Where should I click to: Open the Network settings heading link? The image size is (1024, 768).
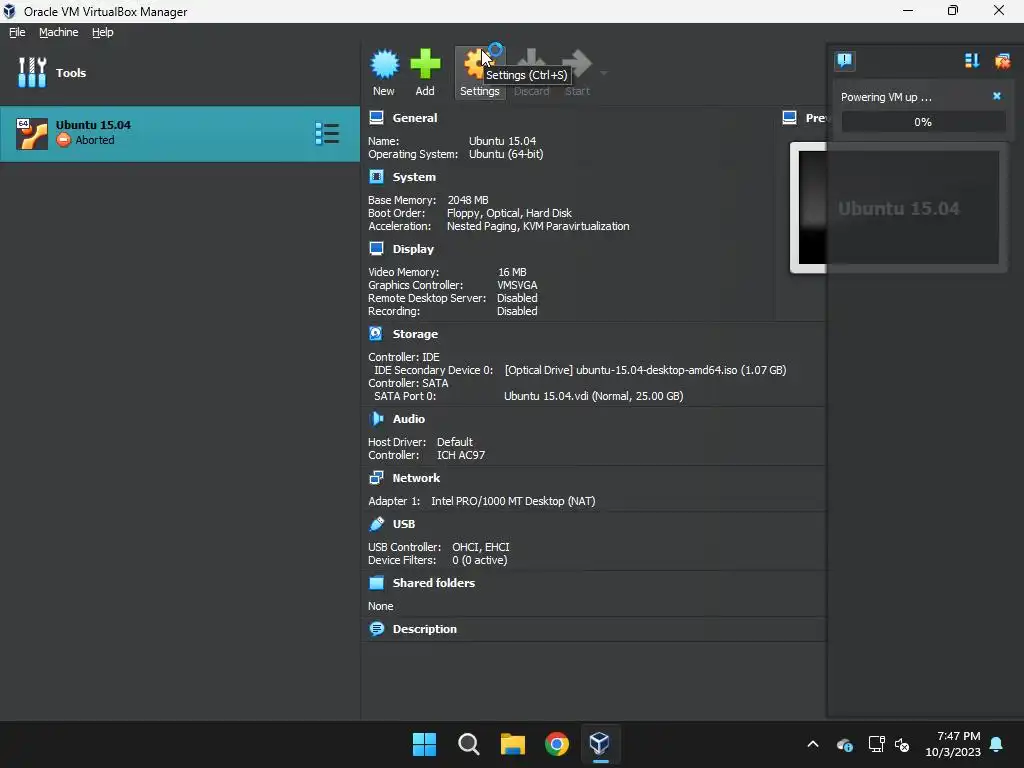pyautogui.click(x=416, y=478)
